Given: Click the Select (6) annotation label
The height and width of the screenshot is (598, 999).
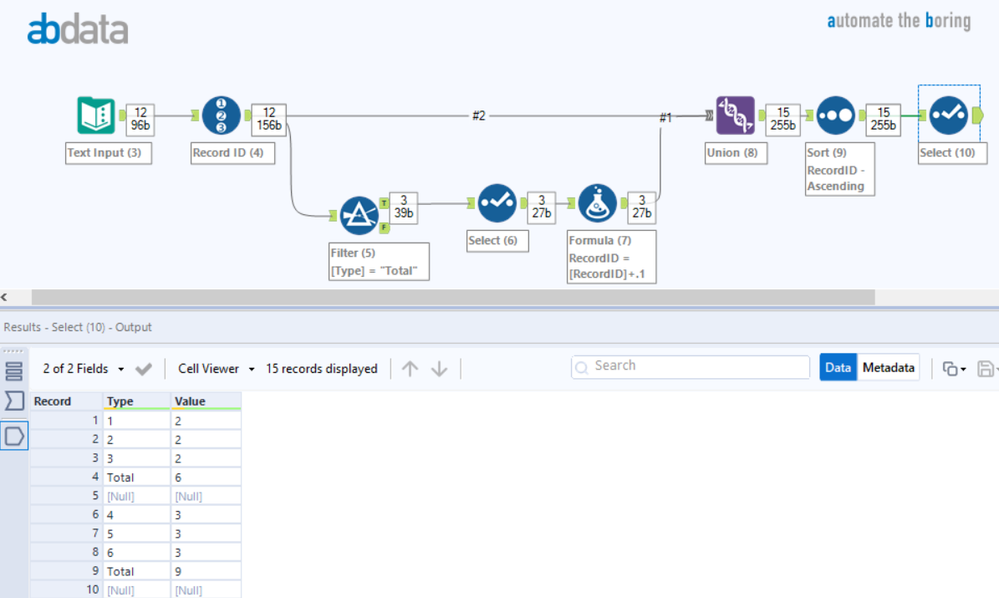Looking at the screenshot, I should [497, 241].
